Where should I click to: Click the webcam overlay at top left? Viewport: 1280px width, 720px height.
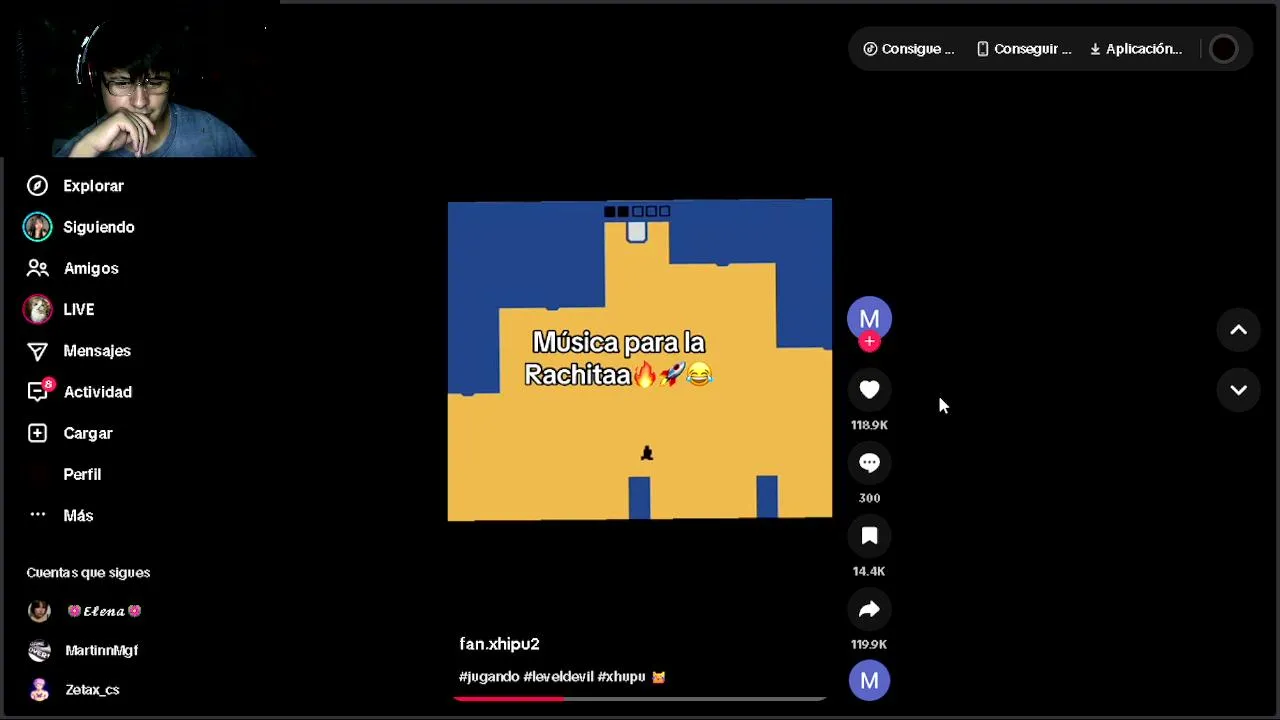[140, 80]
